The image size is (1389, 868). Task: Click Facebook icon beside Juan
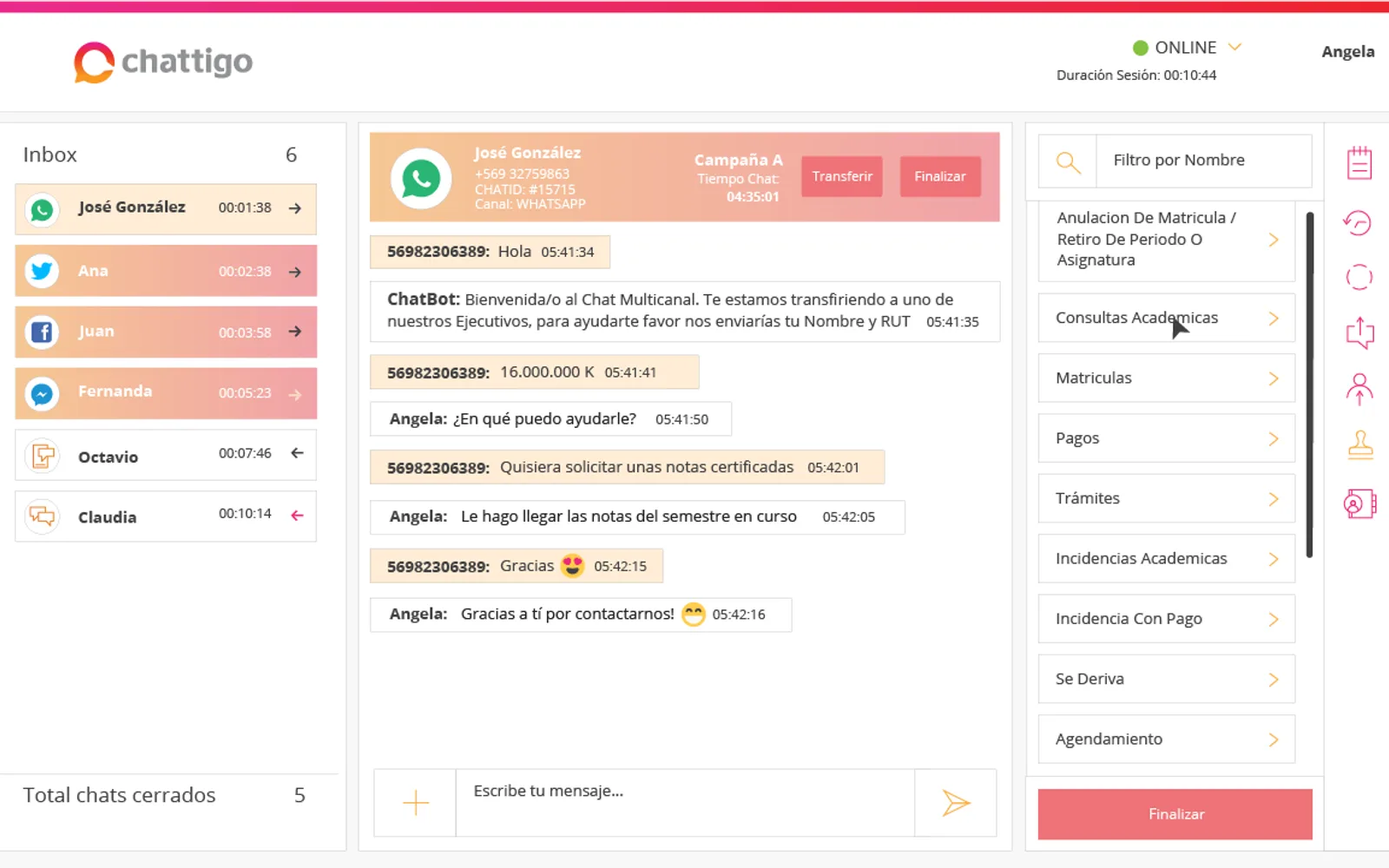pos(42,332)
